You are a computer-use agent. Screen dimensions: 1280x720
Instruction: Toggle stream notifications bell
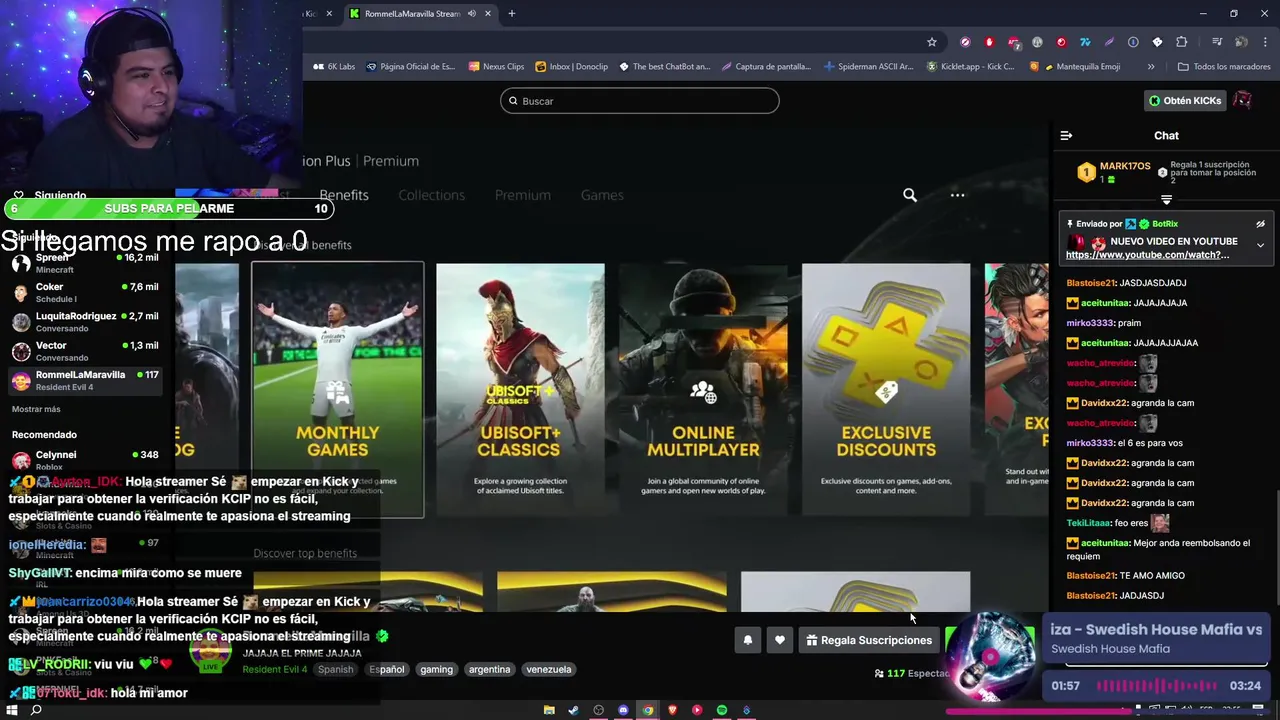pyautogui.click(x=747, y=640)
